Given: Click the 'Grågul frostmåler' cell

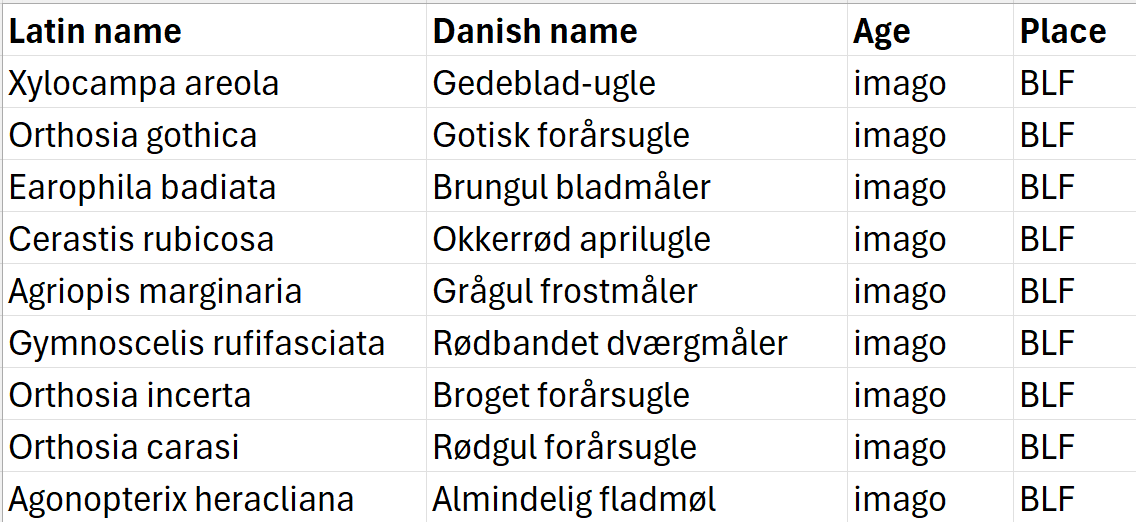Looking at the screenshot, I should (565, 291).
